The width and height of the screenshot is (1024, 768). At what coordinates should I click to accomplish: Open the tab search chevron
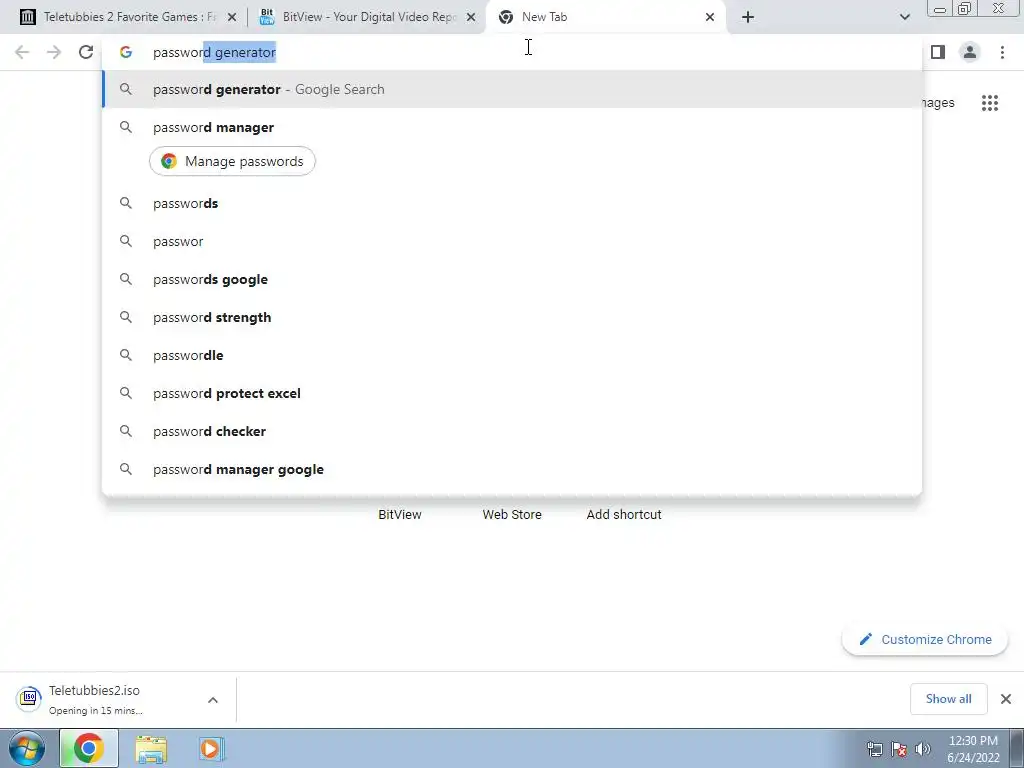(904, 17)
